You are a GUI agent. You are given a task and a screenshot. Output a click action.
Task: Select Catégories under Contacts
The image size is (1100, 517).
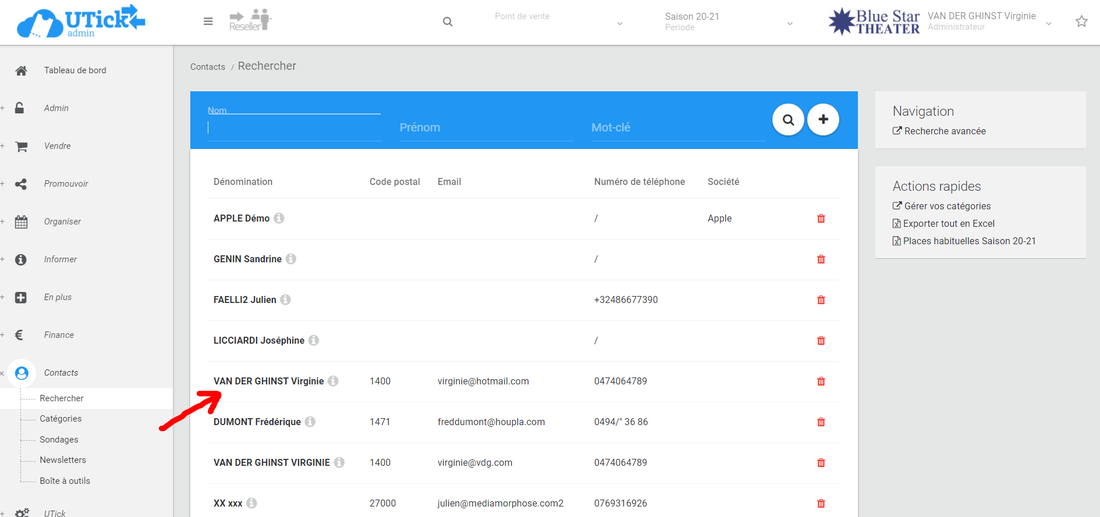pos(60,419)
